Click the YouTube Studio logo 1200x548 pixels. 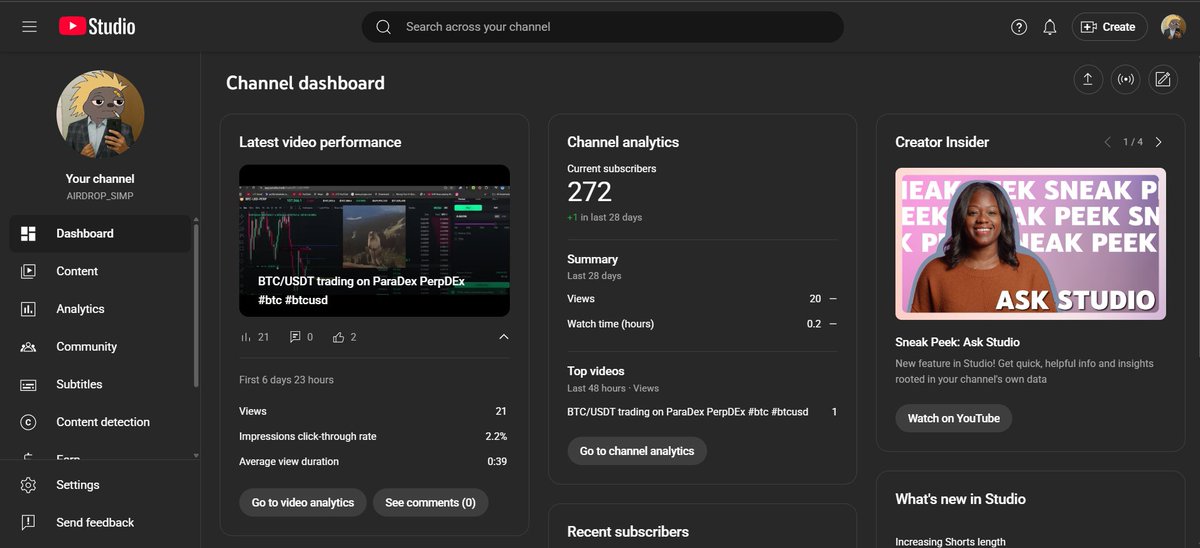97,27
